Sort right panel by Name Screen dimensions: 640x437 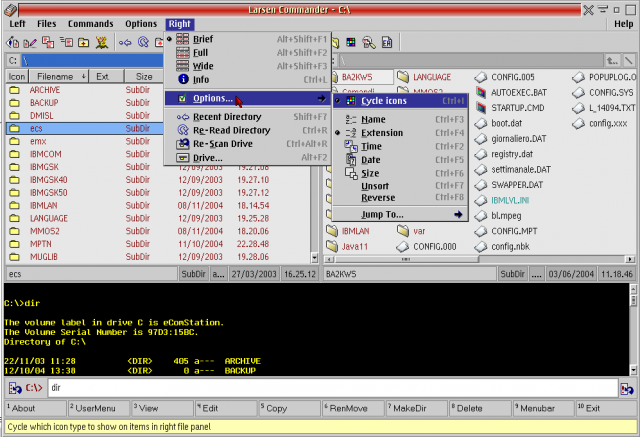pos(400,120)
